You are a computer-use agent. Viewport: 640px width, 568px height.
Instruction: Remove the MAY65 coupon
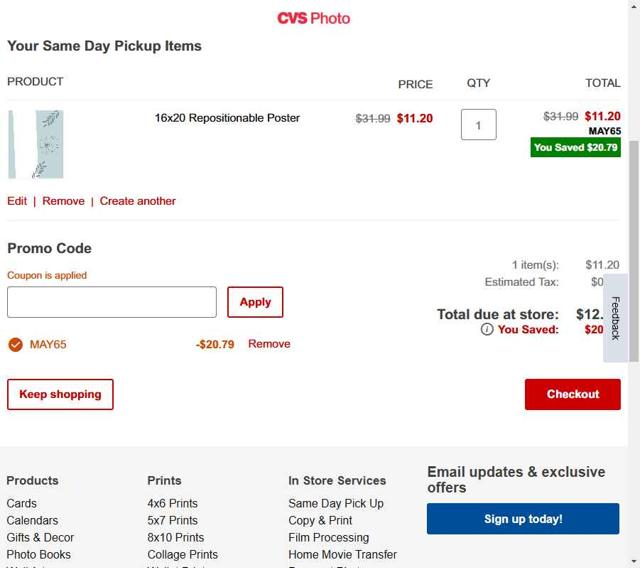[269, 344]
